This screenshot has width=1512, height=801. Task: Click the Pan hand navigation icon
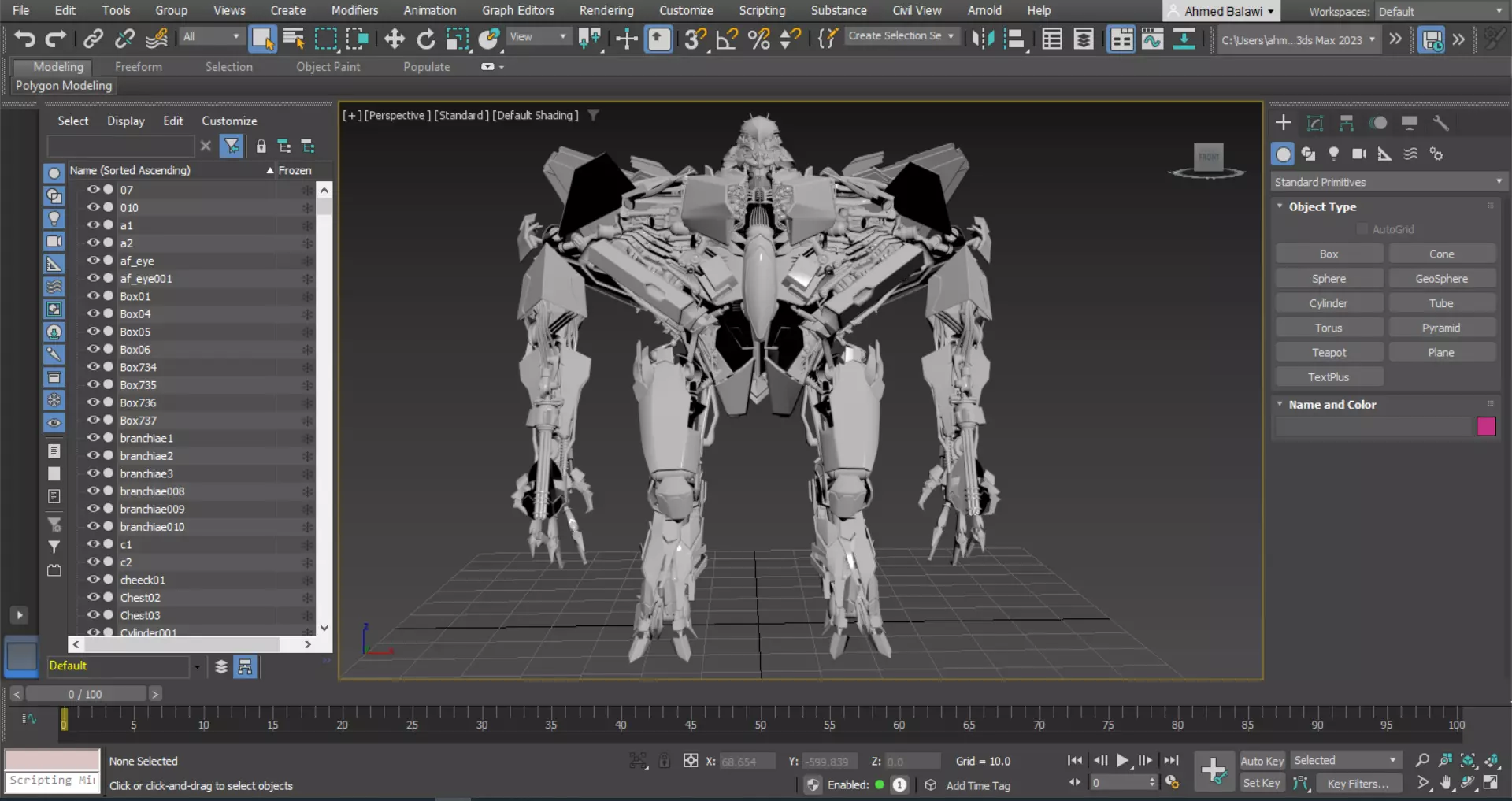point(1446,783)
